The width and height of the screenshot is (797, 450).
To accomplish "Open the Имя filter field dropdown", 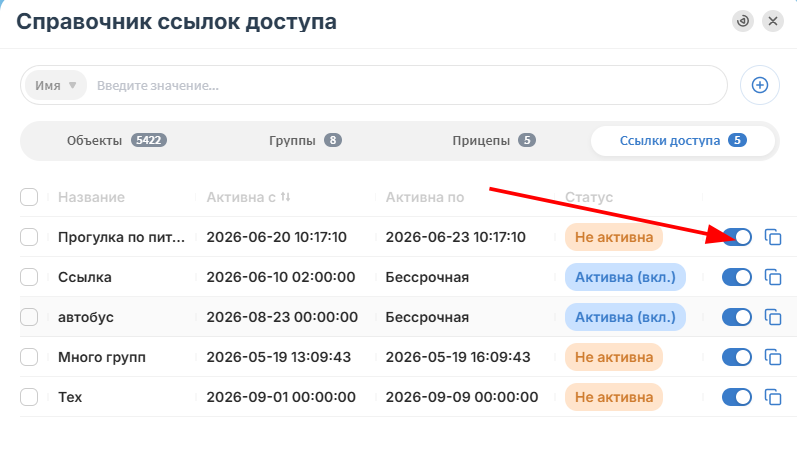I will point(56,85).
